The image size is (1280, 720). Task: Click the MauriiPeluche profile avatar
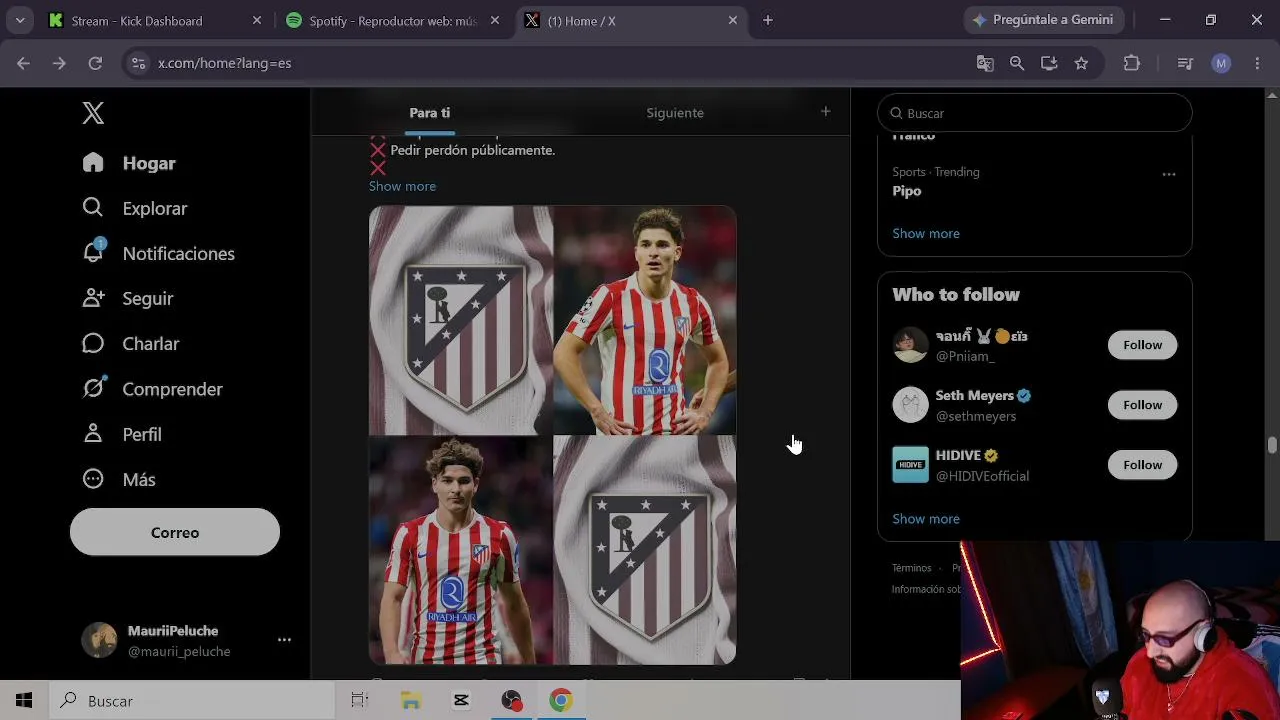point(99,640)
